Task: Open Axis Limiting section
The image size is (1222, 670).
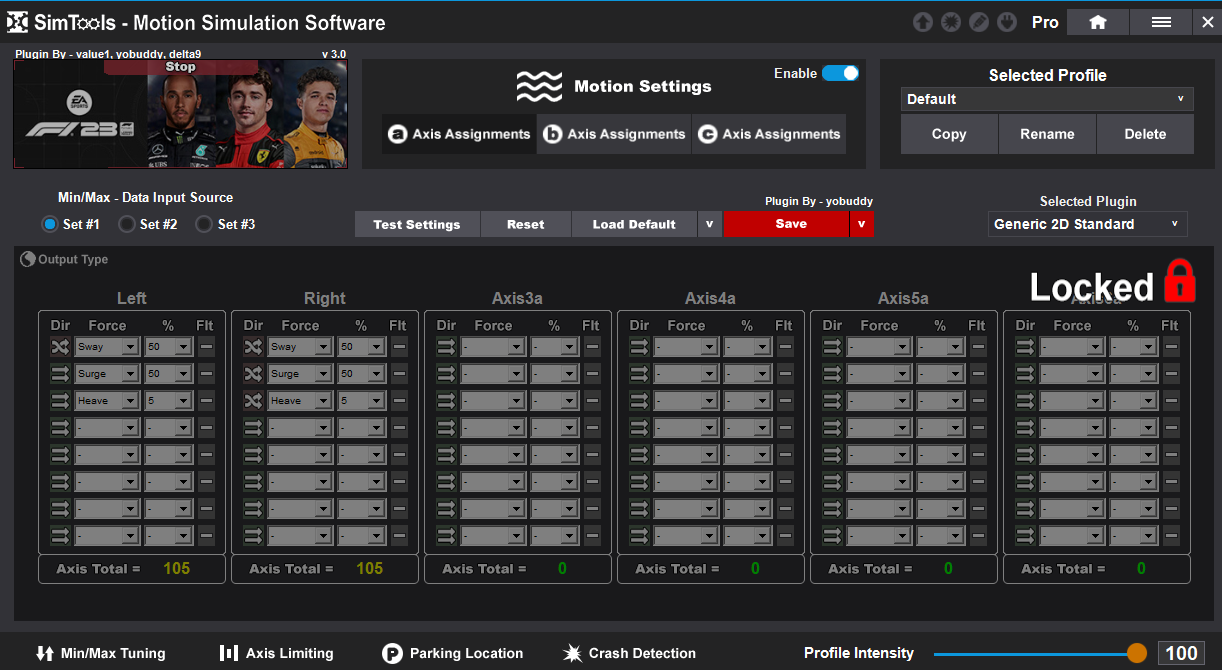Action: (276, 653)
